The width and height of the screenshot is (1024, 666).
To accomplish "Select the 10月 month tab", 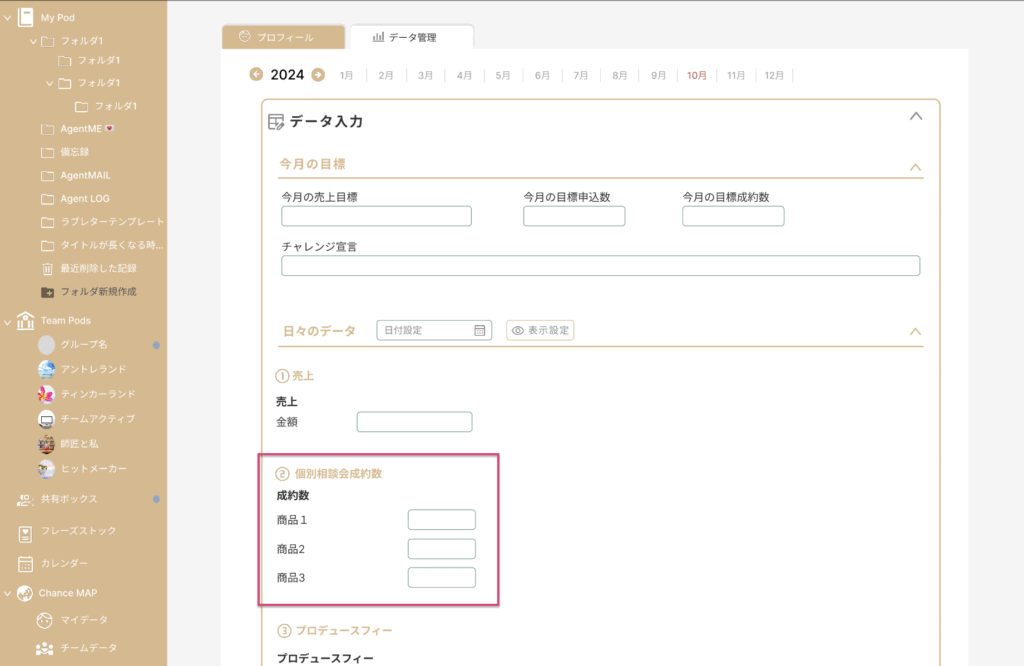I will [696, 75].
